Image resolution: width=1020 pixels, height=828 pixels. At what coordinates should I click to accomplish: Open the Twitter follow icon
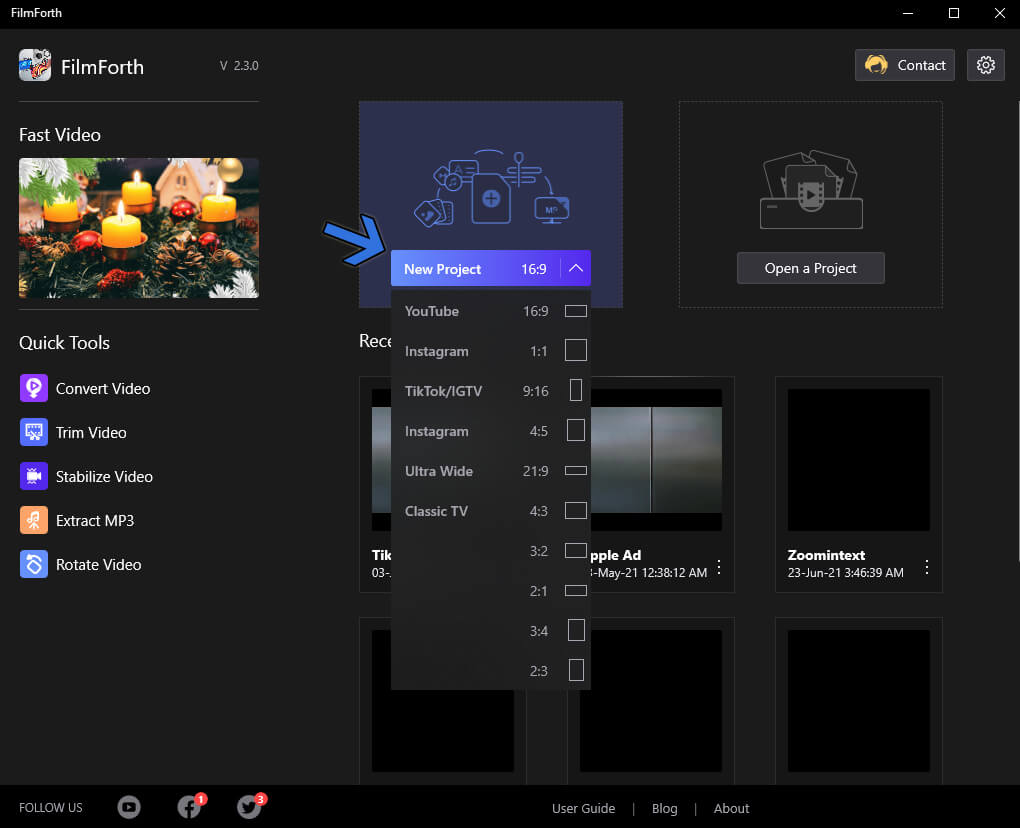[x=249, y=807]
